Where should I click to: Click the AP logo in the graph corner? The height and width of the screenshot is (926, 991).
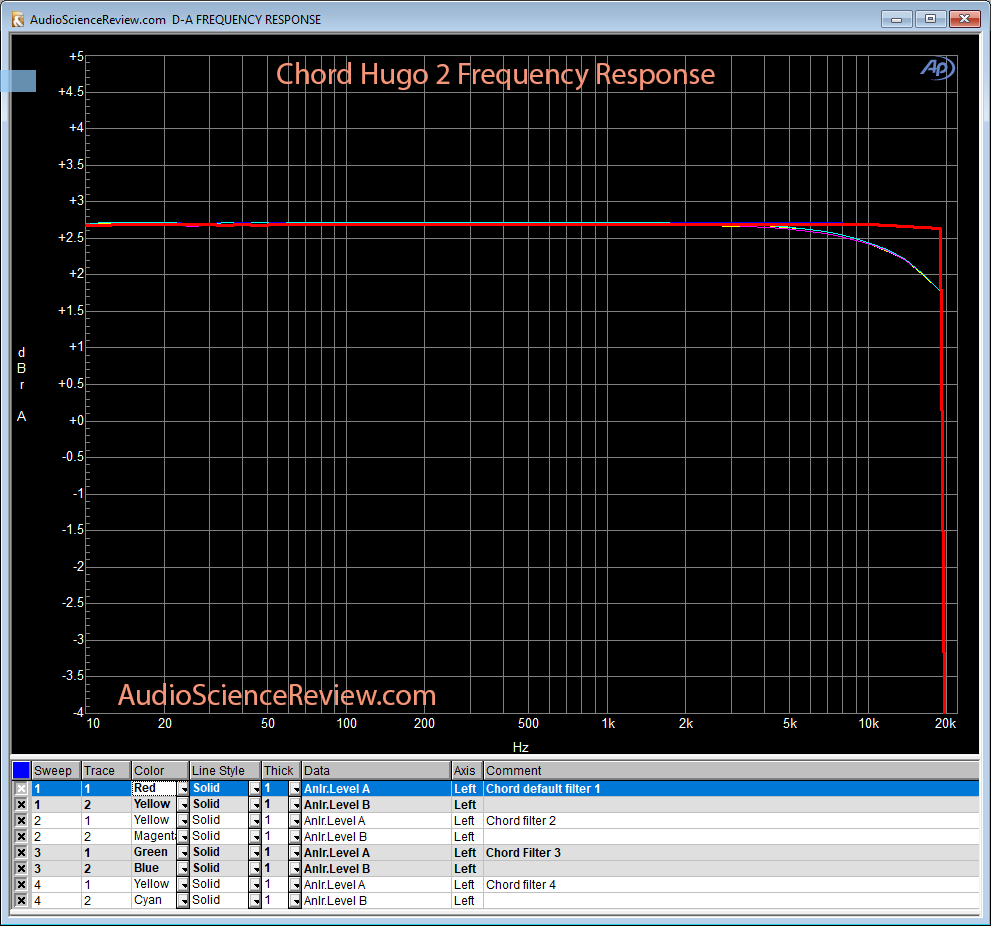click(x=937, y=68)
